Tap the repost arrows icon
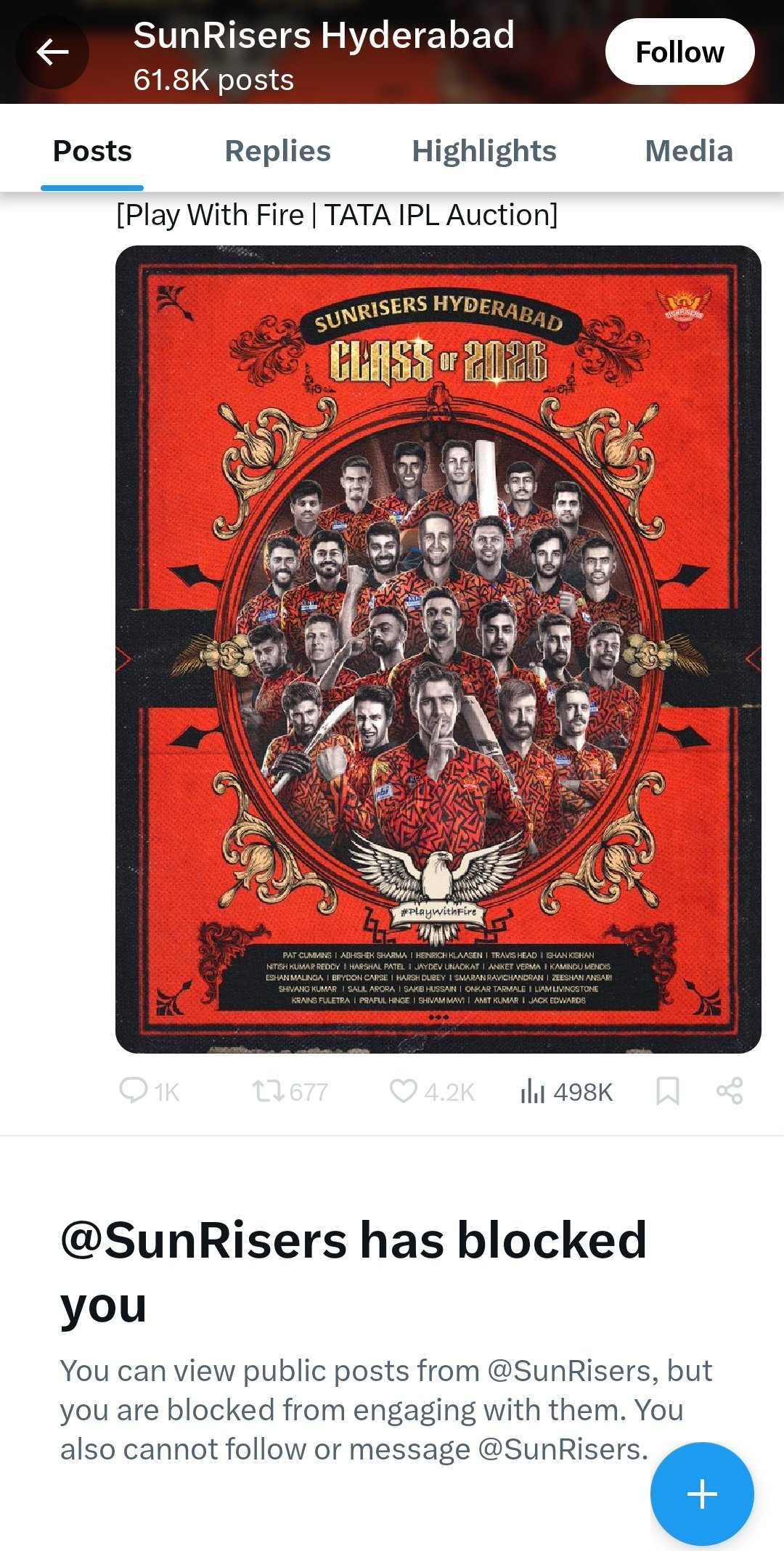The image size is (784, 1551). click(268, 1091)
